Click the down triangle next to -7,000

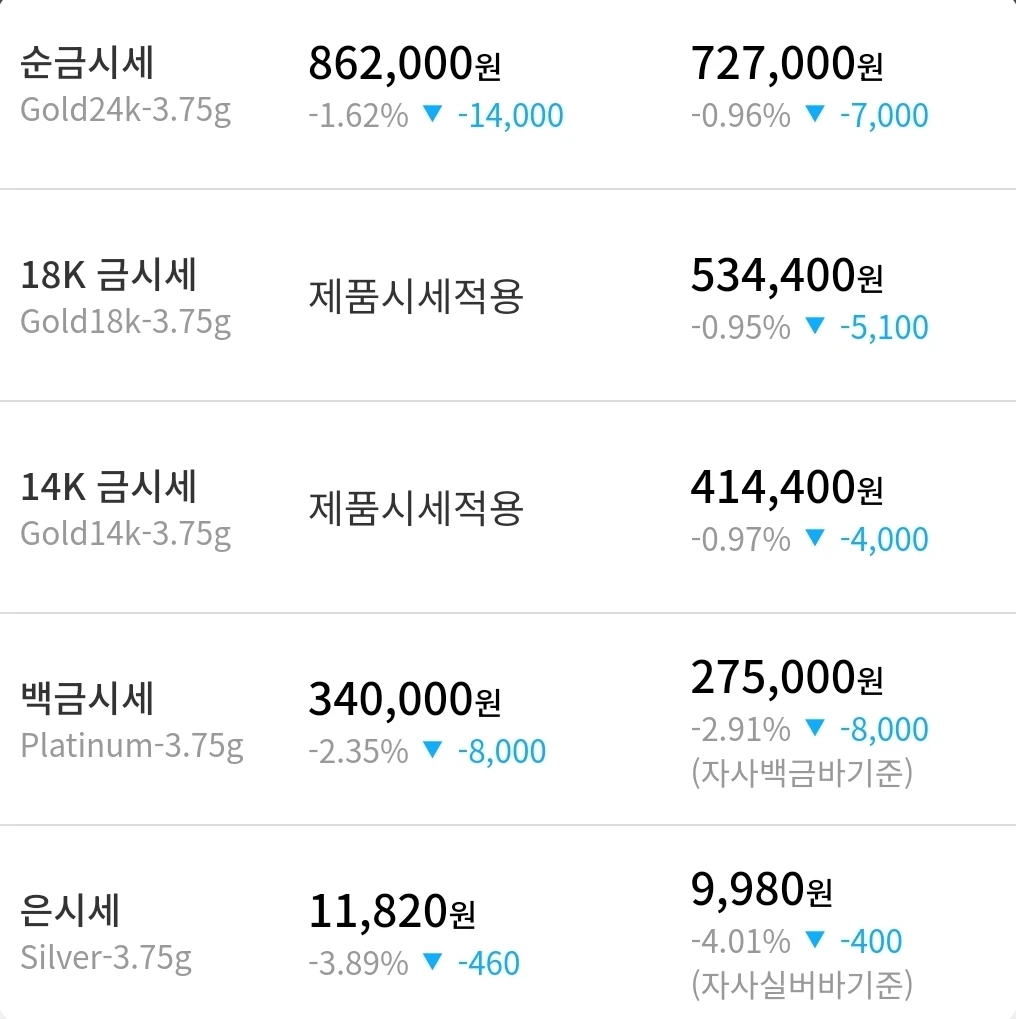pos(814,114)
